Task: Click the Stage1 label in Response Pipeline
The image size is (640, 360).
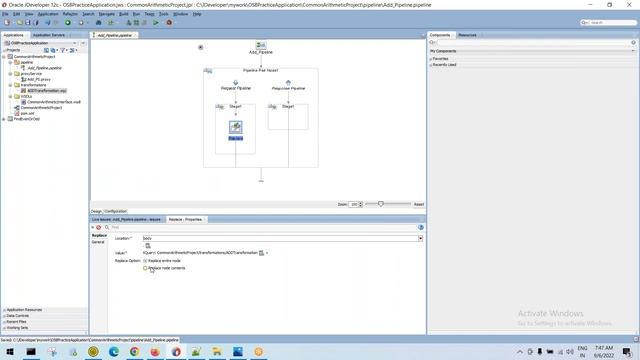Action: pyautogui.click(x=288, y=107)
